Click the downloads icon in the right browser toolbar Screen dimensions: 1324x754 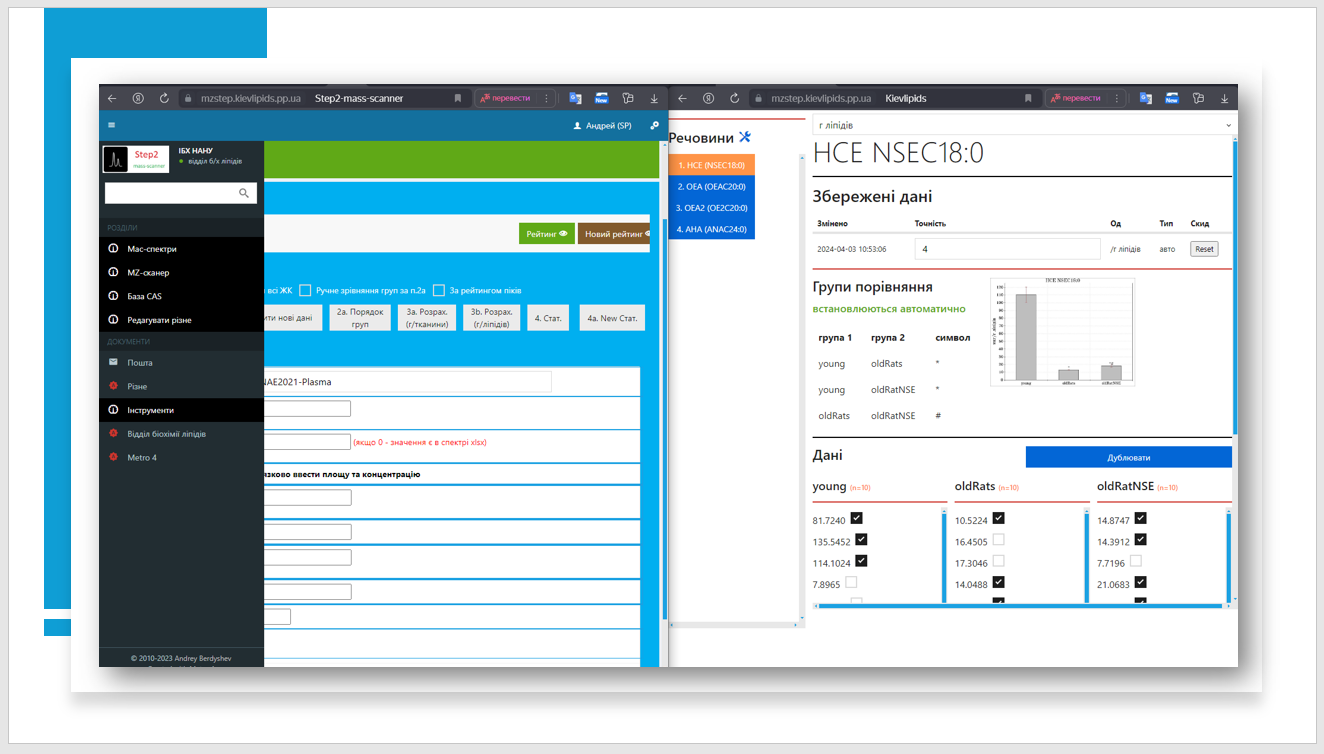click(1224, 98)
